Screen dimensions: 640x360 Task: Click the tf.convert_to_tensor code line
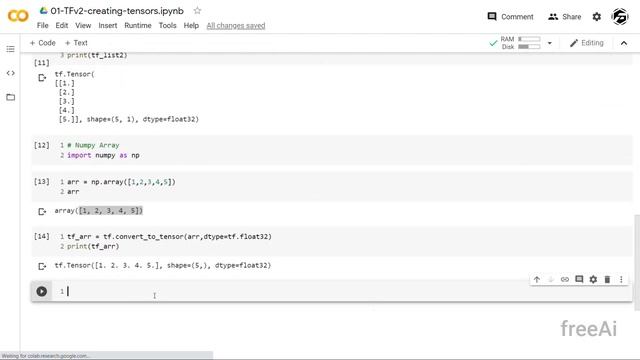pos(169,237)
